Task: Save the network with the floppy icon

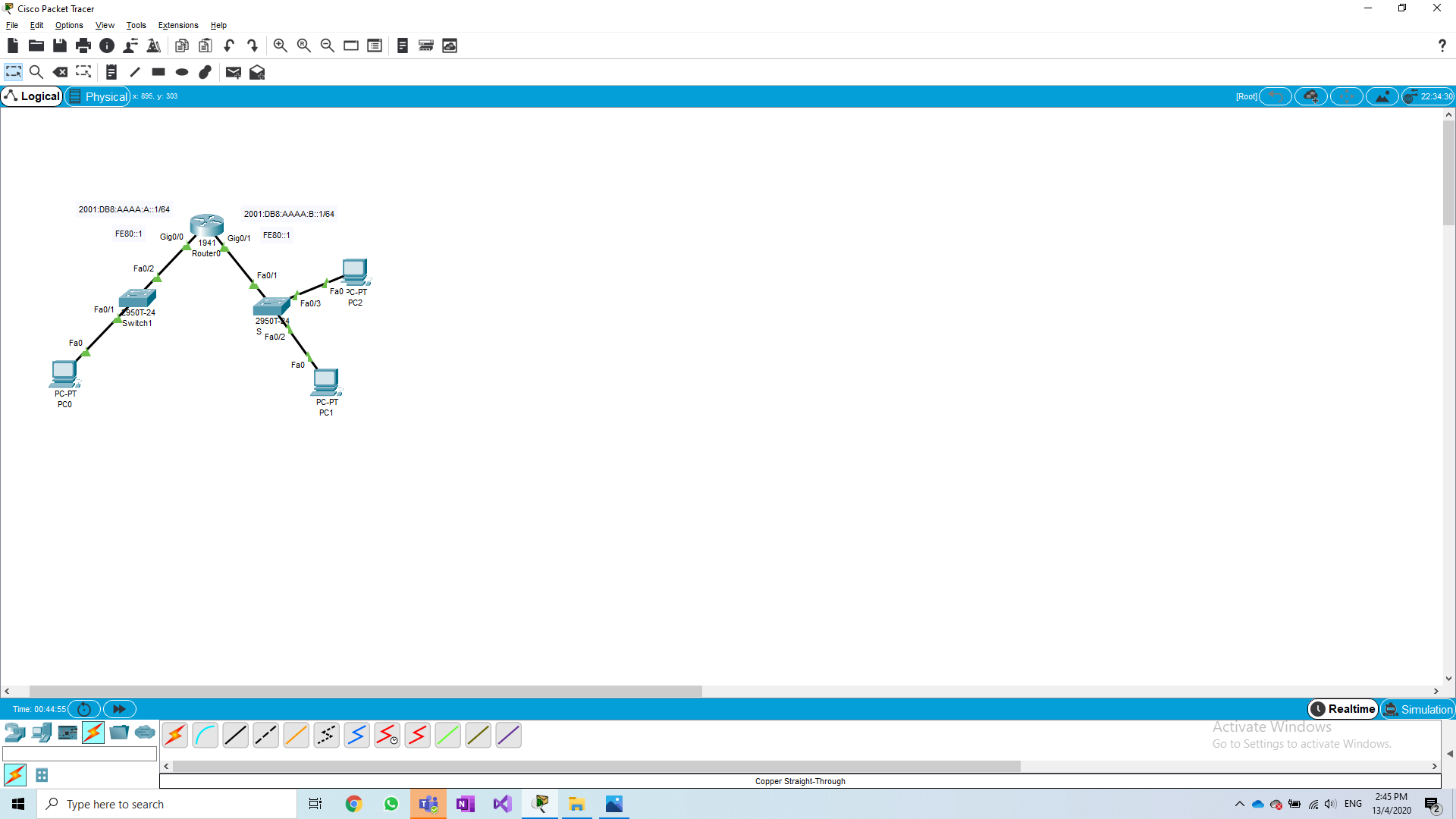Action: click(60, 45)
